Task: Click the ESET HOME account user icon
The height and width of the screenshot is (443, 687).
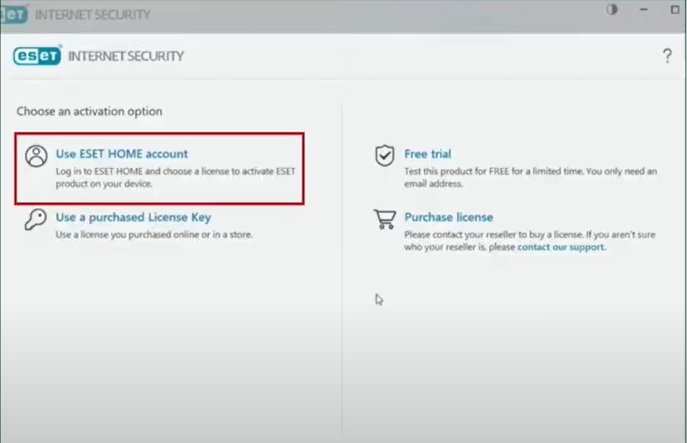Action: pos(36,156)
